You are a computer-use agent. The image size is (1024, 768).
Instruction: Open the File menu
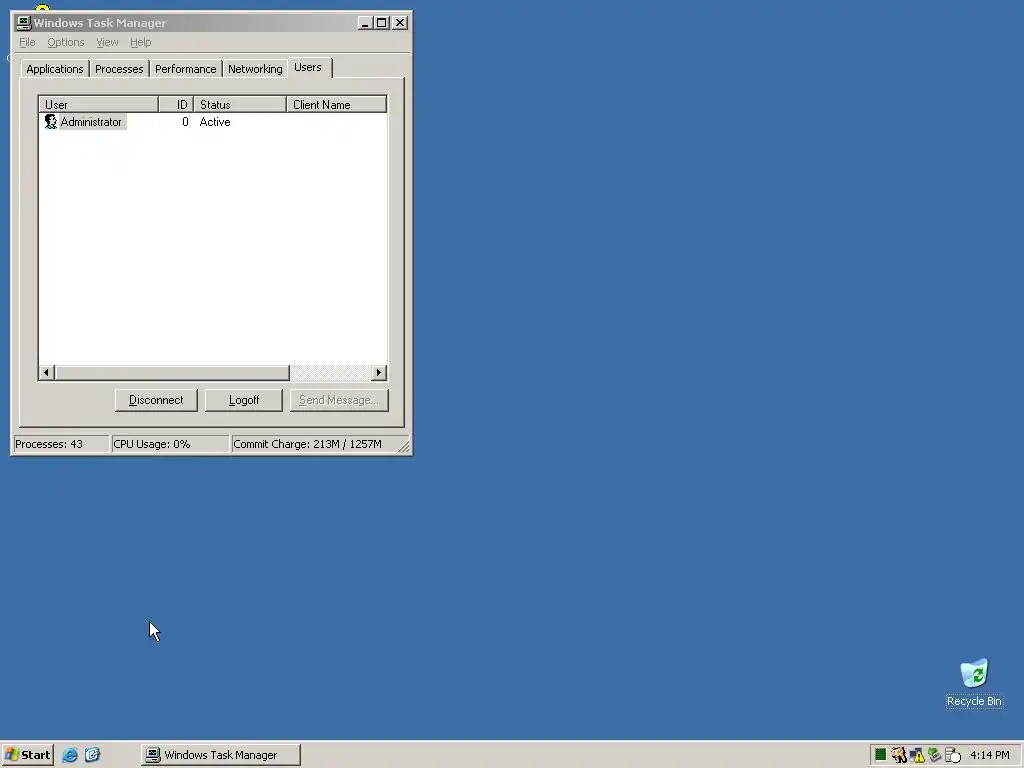click(x=27, y=42)
